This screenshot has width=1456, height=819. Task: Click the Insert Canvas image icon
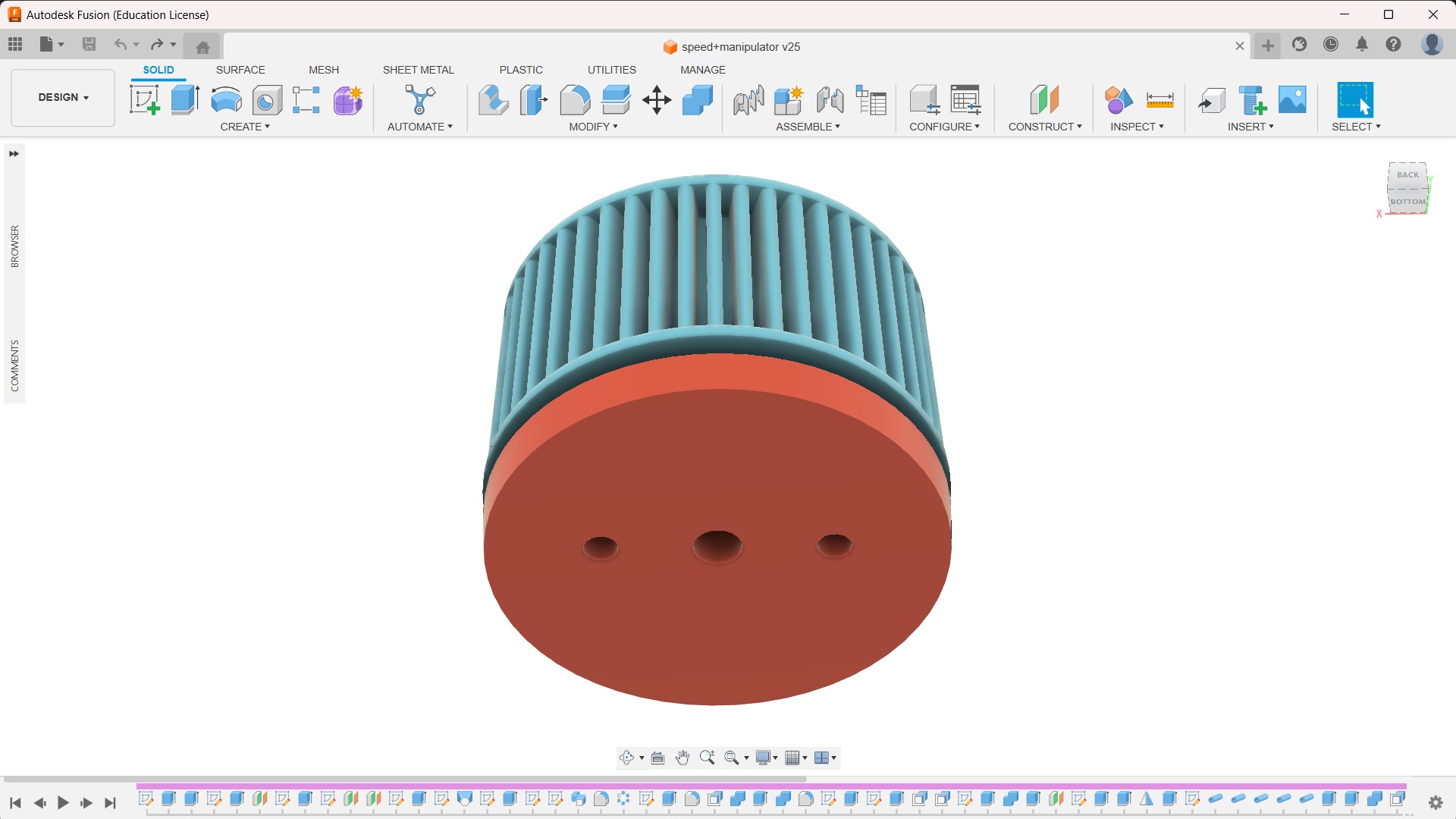pyautogui.click(x=1292, y=100)
